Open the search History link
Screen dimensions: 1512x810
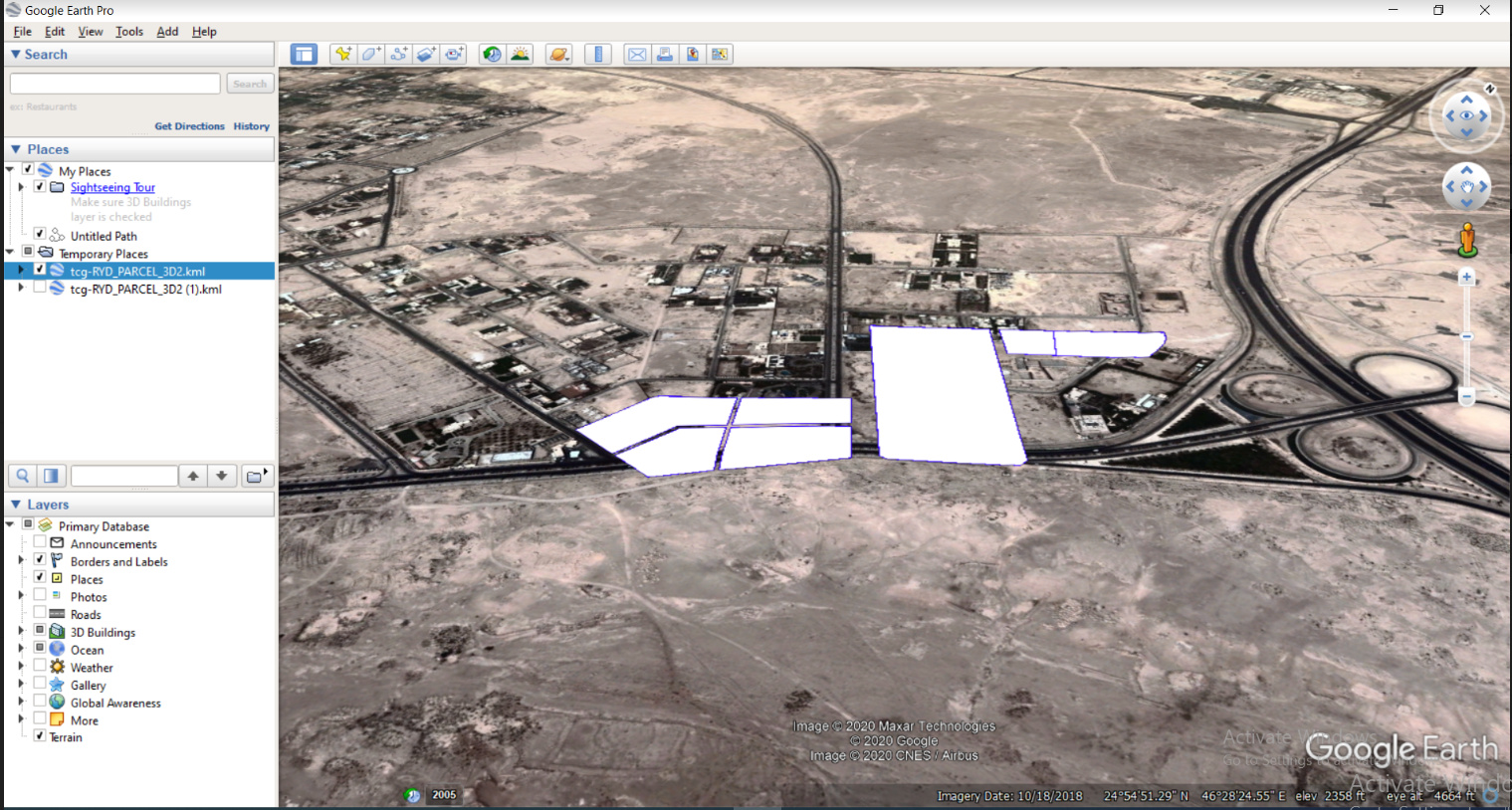tap(252, 126)
